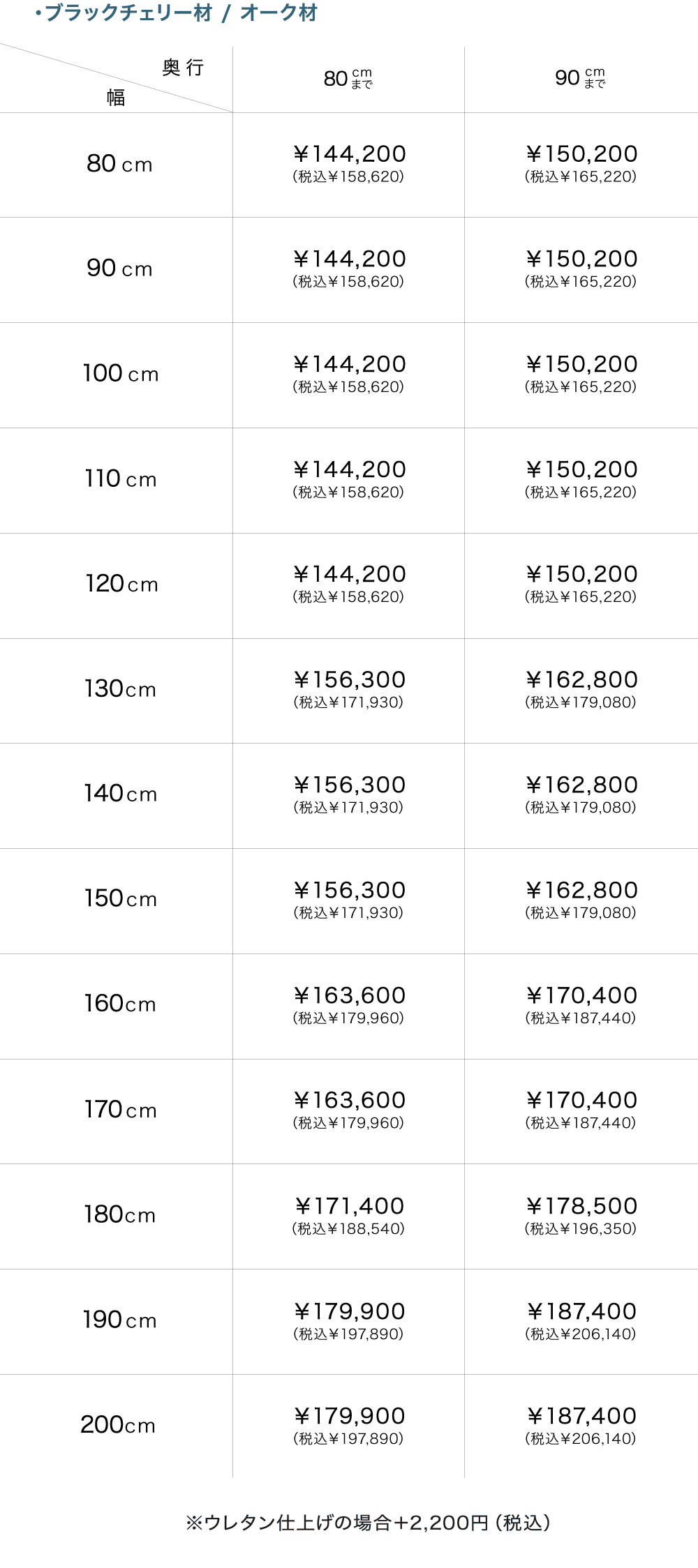Click the ¥187,400 price in the 190cm row

[x=581, y=1312]
